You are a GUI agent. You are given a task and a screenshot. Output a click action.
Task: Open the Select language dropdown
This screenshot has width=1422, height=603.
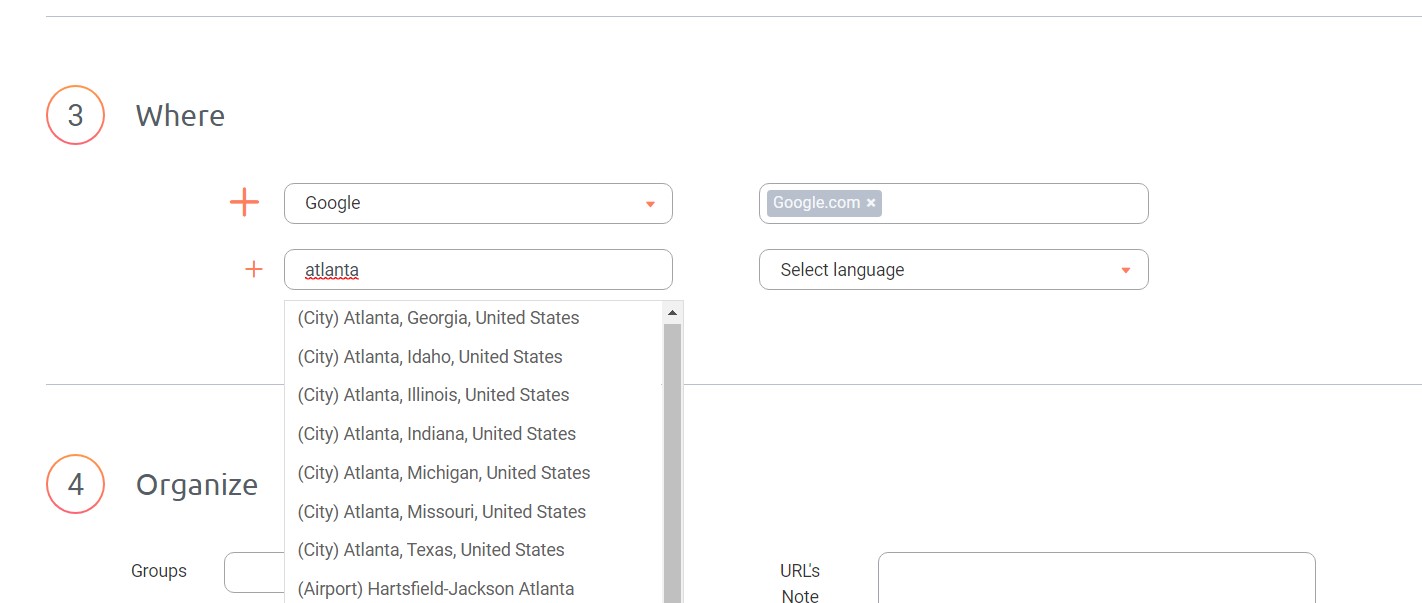pyautogui.click(x=953, y=270)
